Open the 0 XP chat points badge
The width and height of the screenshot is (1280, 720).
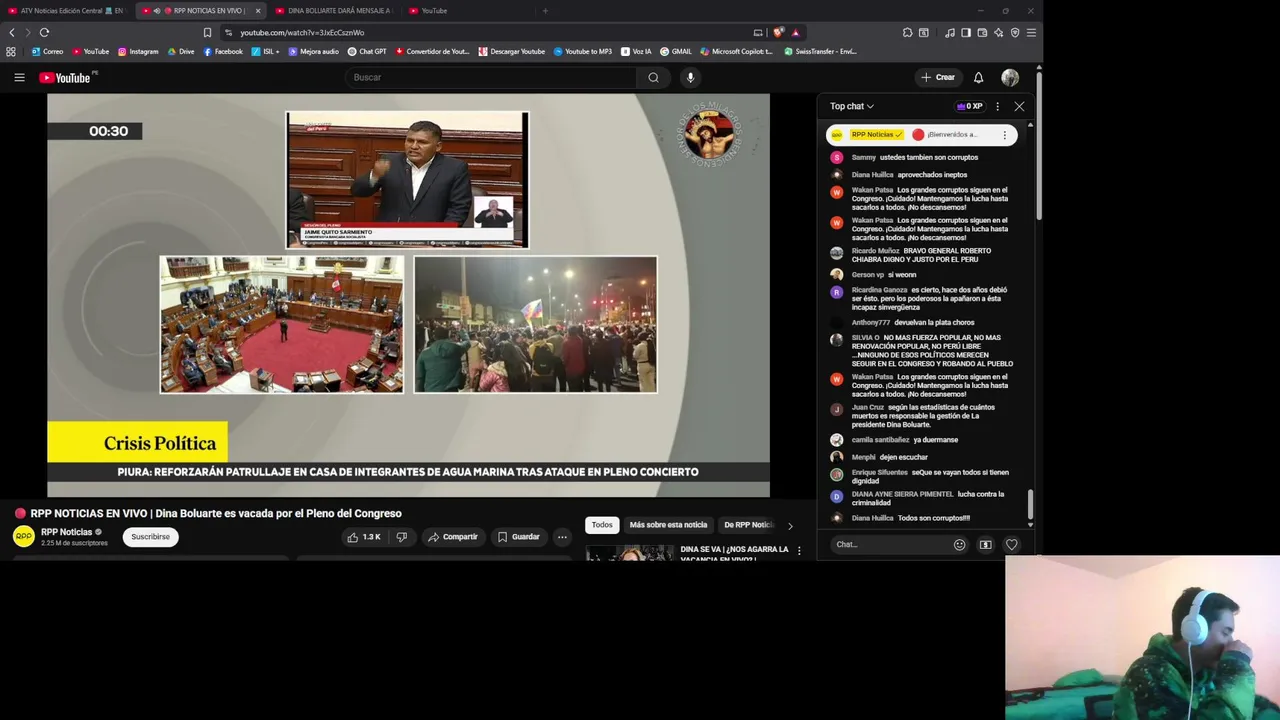(x=970, y=106)
